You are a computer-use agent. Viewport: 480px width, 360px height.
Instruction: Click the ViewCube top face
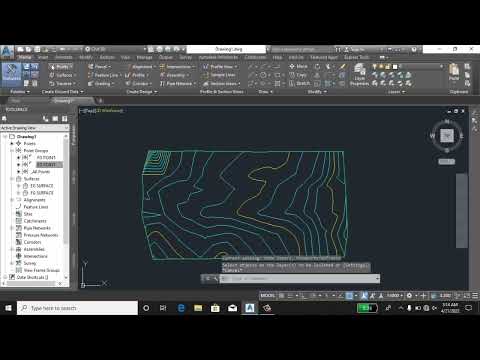click(447, 136)
